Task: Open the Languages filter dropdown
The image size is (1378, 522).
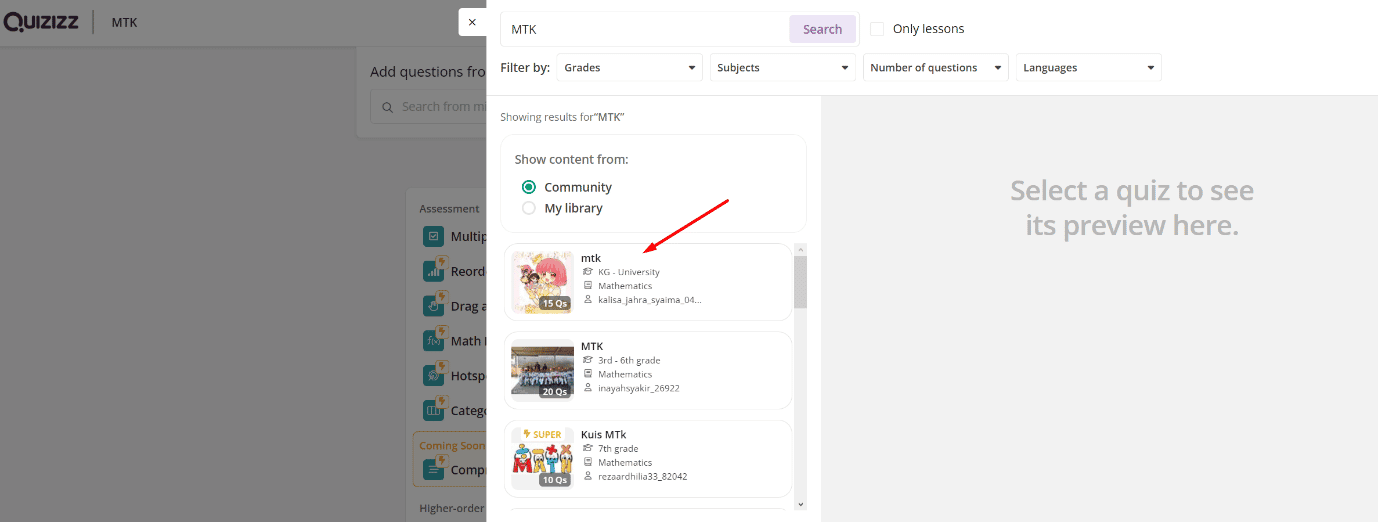Action: coord(1089,67)
